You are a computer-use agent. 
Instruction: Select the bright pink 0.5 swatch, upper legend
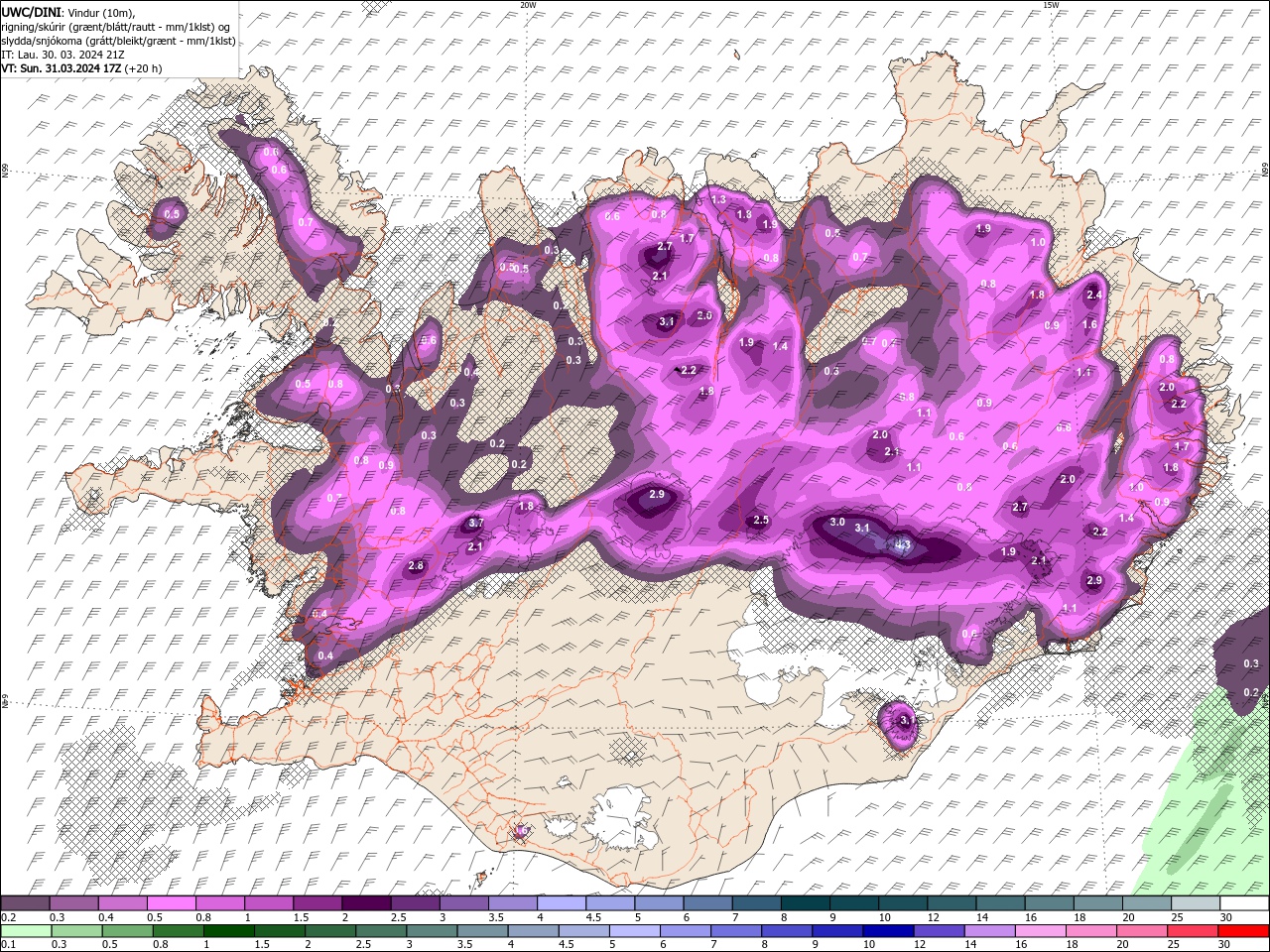[171, 903]
